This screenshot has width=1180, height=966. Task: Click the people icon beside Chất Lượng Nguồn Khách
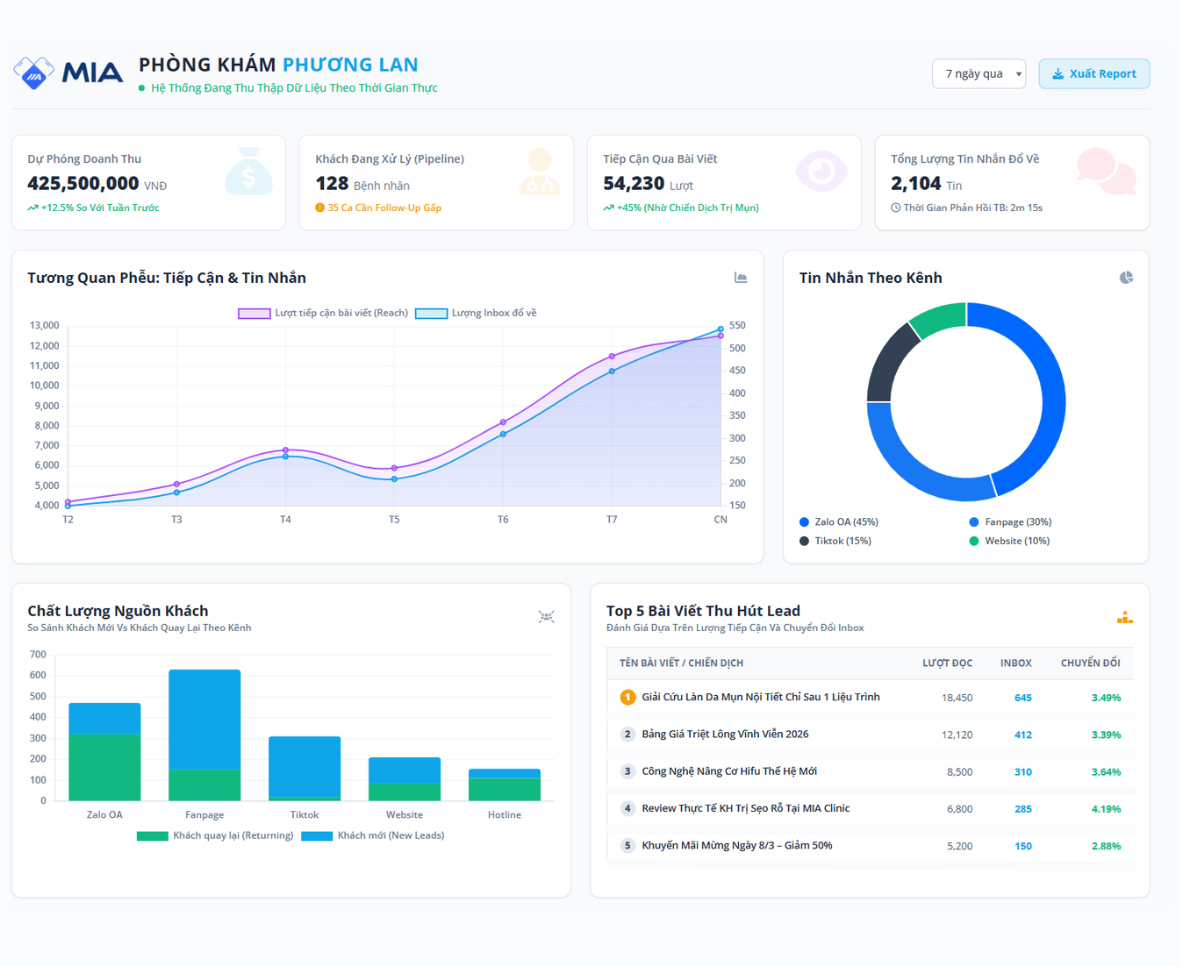click(546, 617)
